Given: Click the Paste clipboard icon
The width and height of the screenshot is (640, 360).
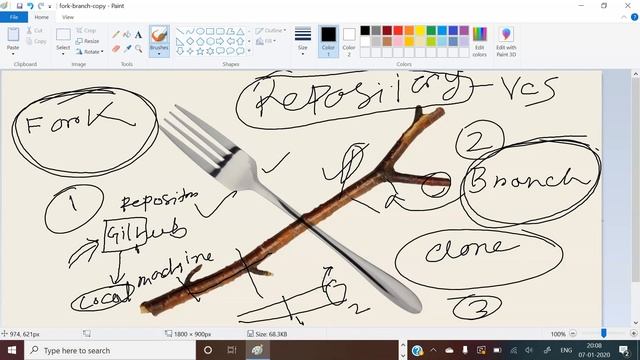Looking at the screenshot, I should tap(13, 35).
